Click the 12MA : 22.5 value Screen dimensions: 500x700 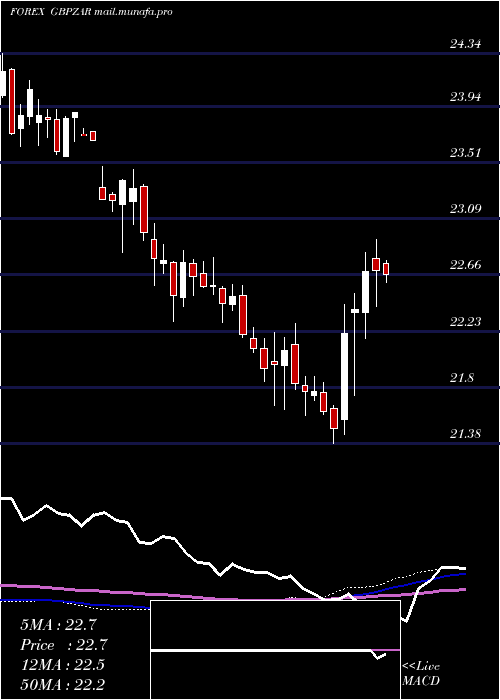[x=62, y=665]
